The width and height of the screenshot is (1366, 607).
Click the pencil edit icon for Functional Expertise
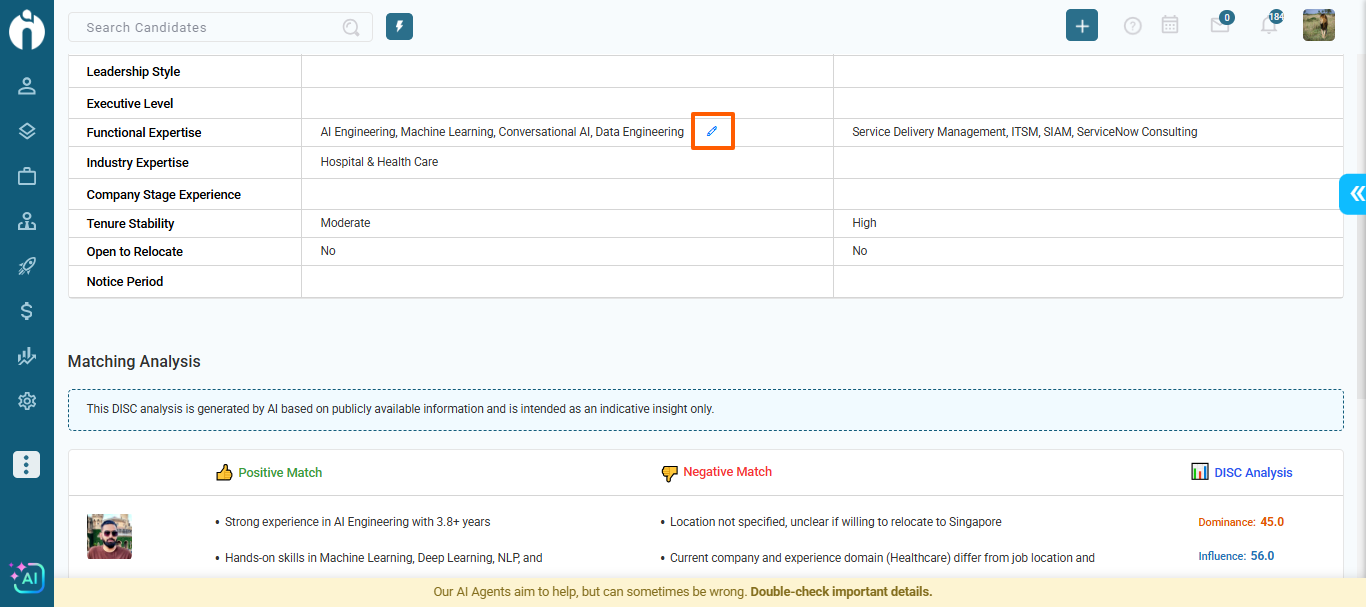712,132
